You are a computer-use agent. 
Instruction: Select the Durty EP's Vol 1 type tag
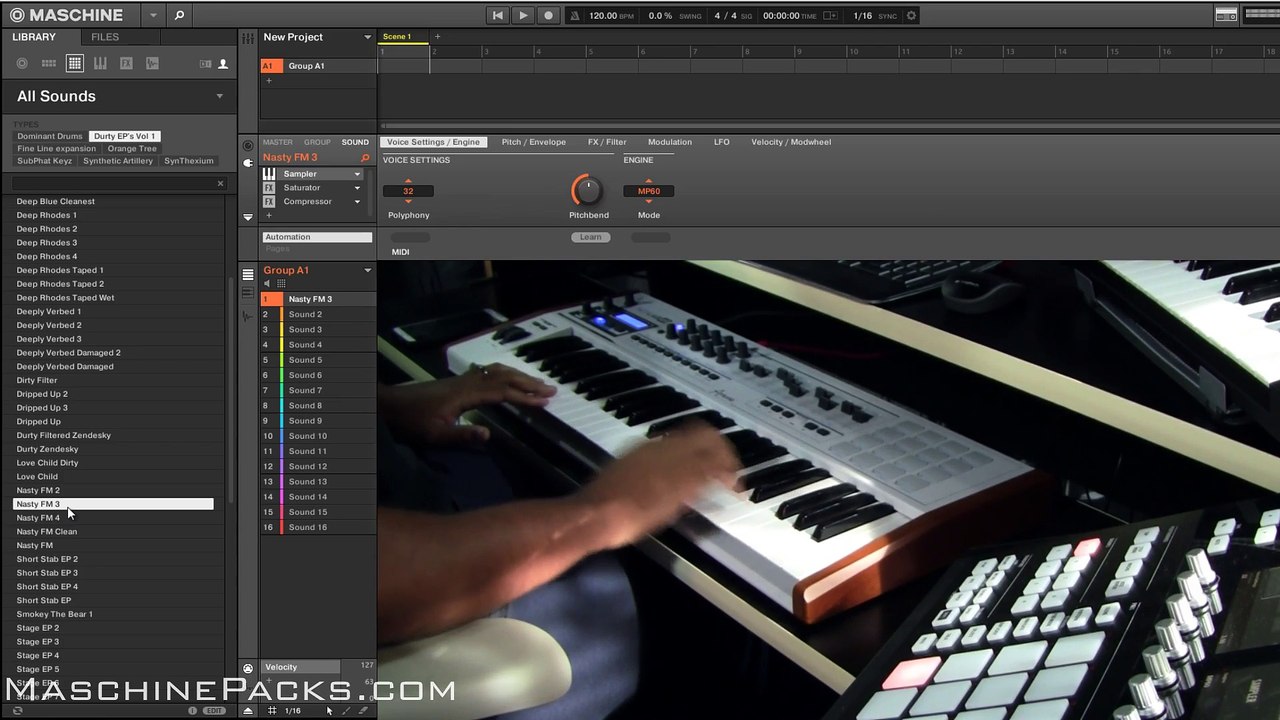tap(125, 136)
